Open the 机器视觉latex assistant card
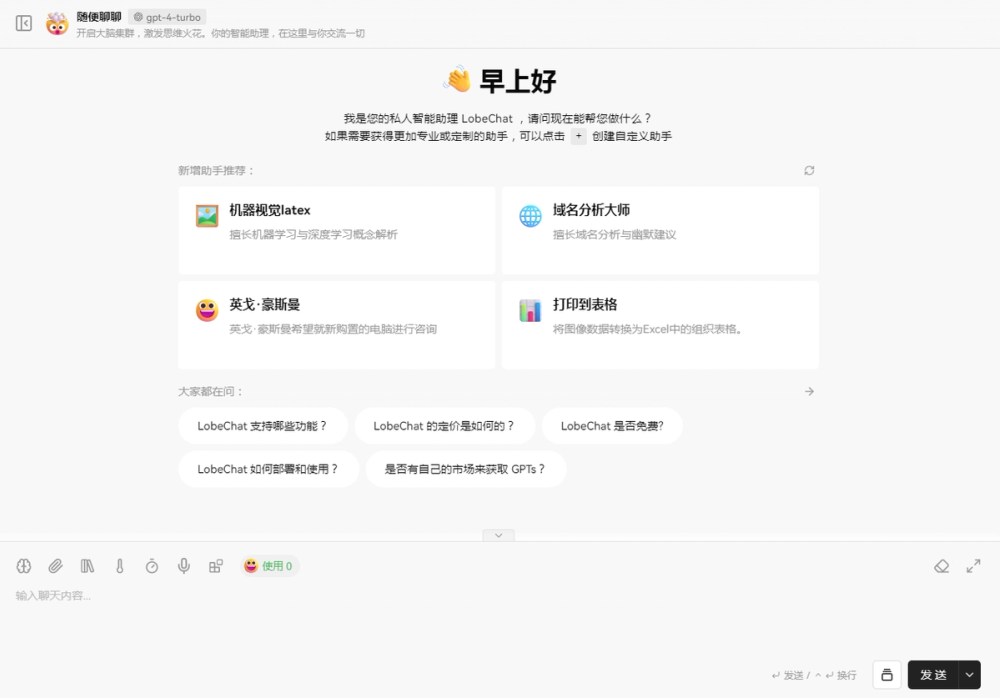This screenshot has height=698, width=1000. tap(337, 230)
